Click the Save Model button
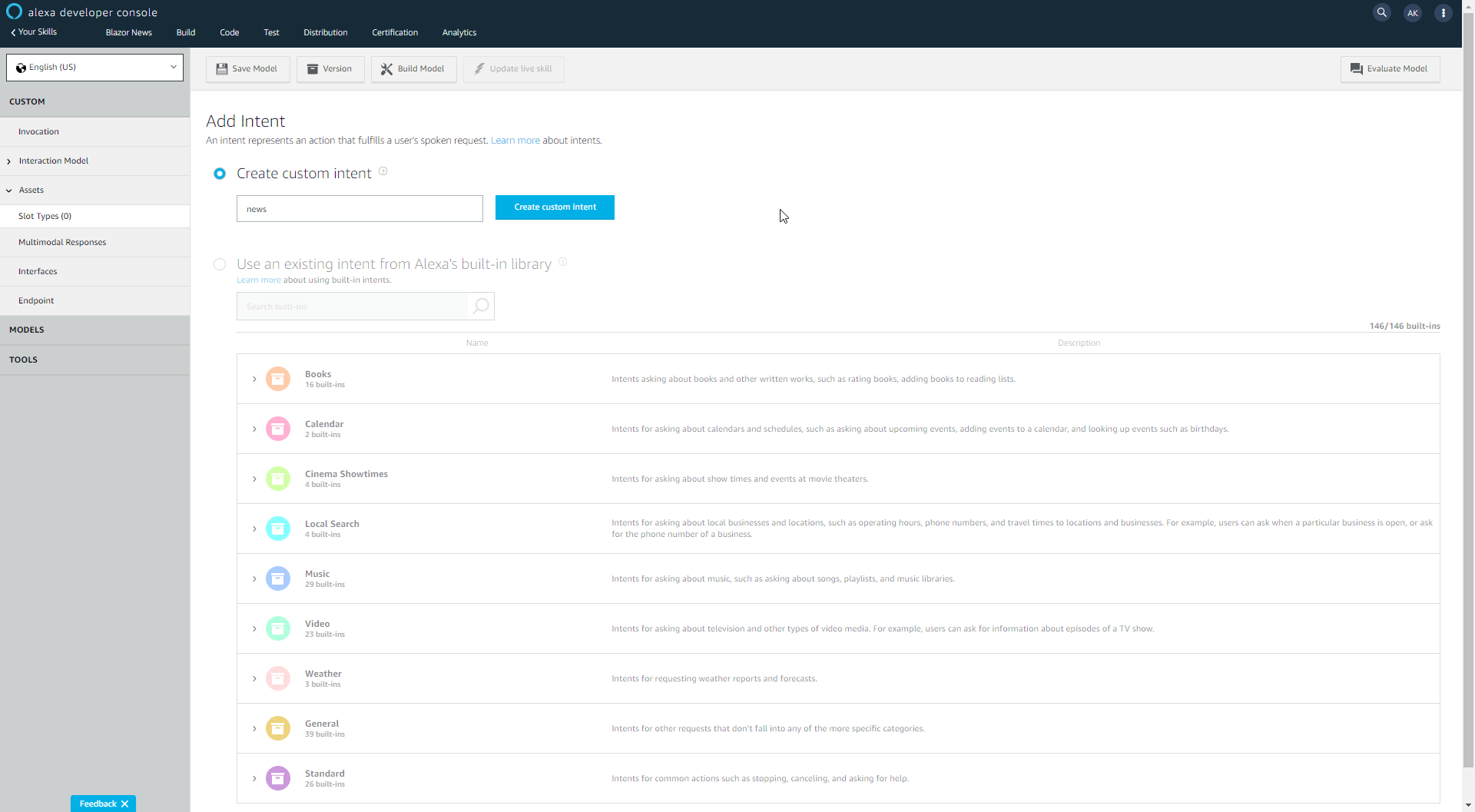 (x=247, y=68)
